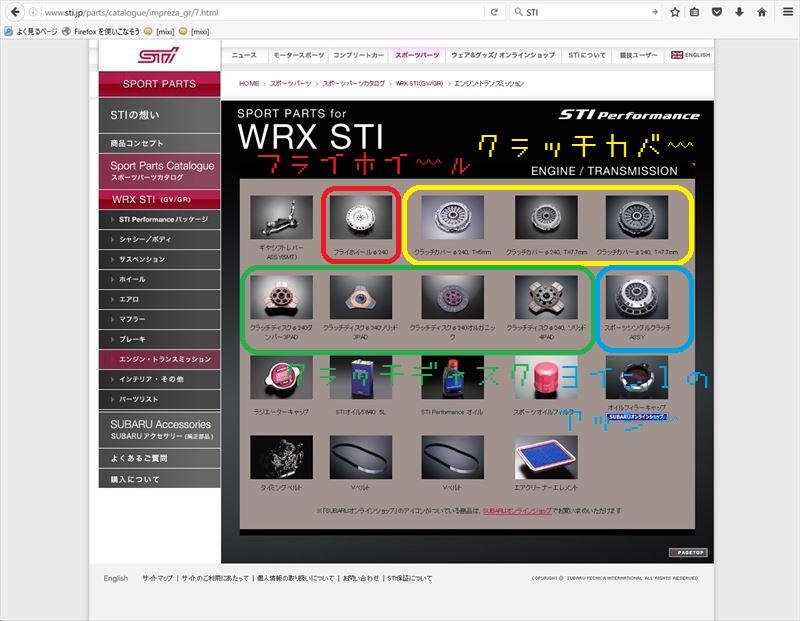The width and height of the screenshot is (800, 621).
Task: Open the サイトマップ footer link
Action: (x=158, y=578)
